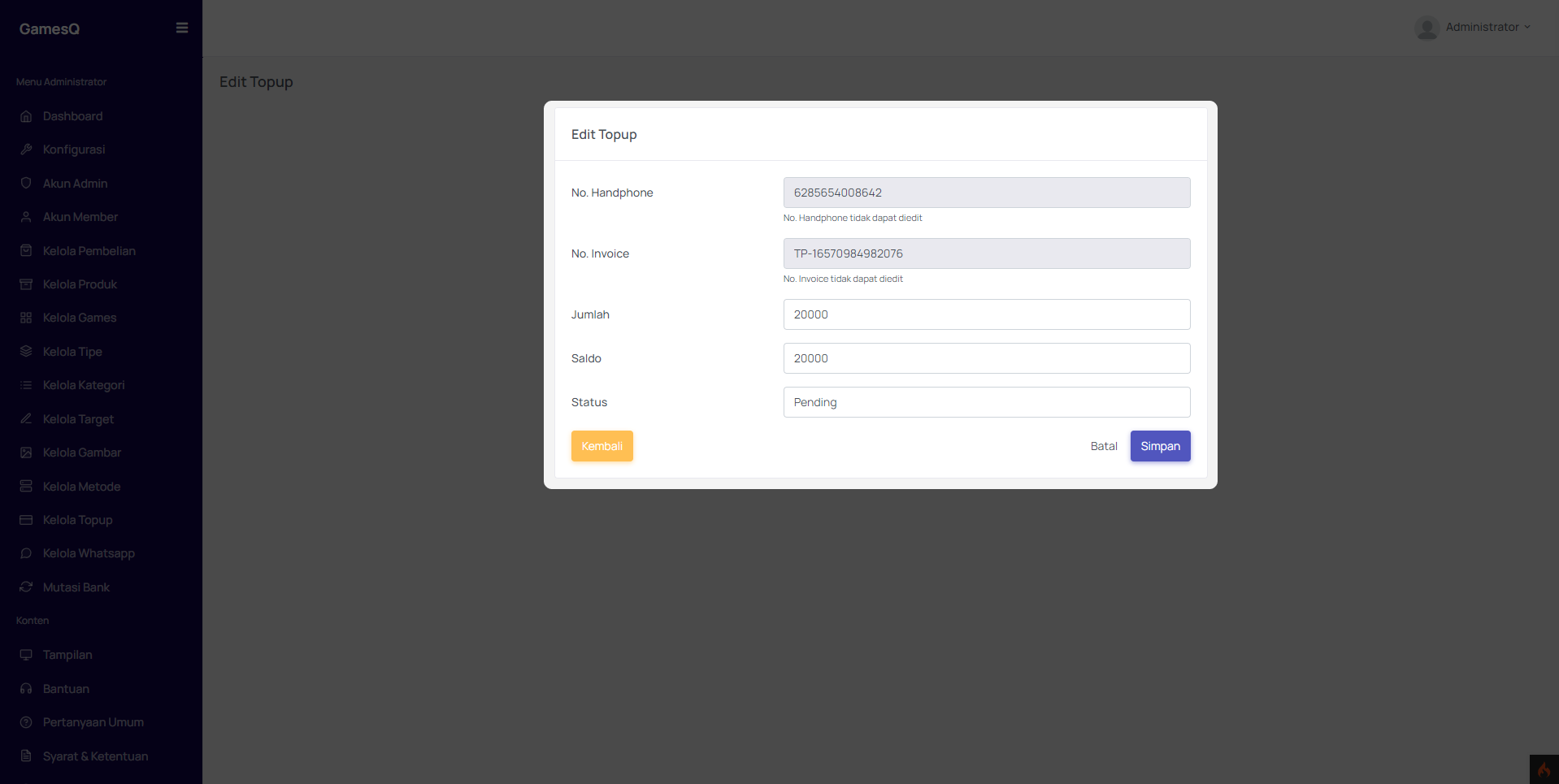Click the Jumlah input field
The image size is (1559, 784).
click(987, 314)
